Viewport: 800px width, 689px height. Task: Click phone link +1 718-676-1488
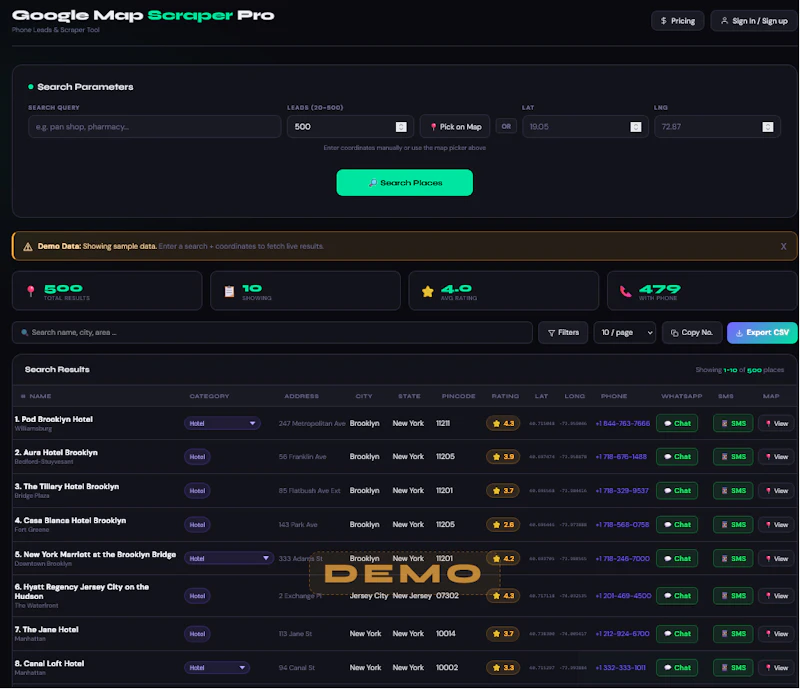(621, 457)
